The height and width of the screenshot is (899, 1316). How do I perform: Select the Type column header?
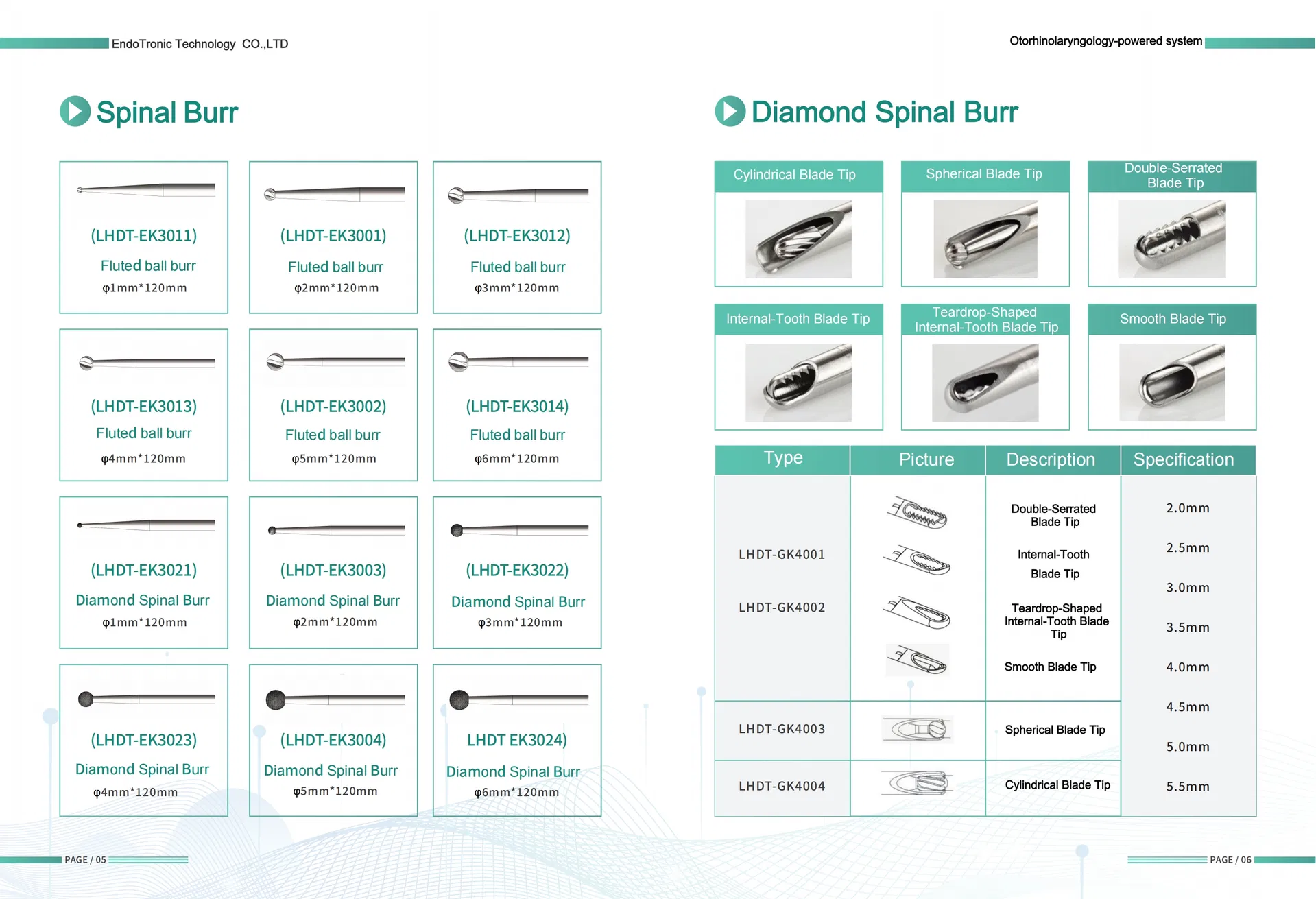coord(782,458)
